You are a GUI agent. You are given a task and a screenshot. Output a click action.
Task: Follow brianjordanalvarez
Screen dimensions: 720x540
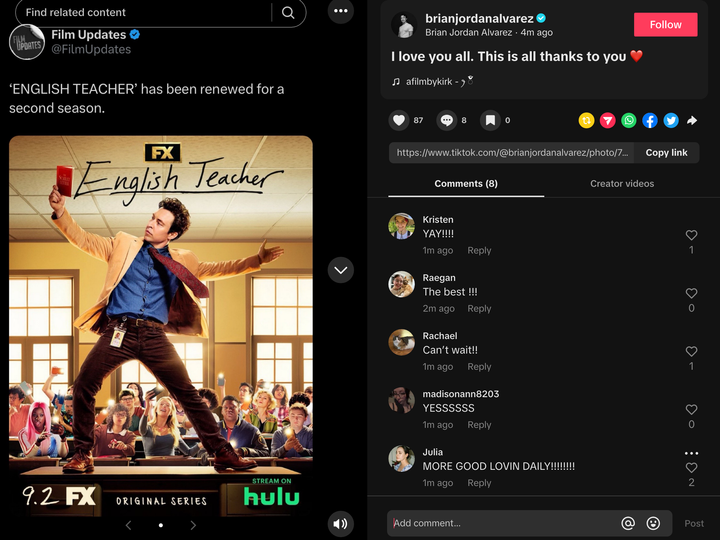665,25
